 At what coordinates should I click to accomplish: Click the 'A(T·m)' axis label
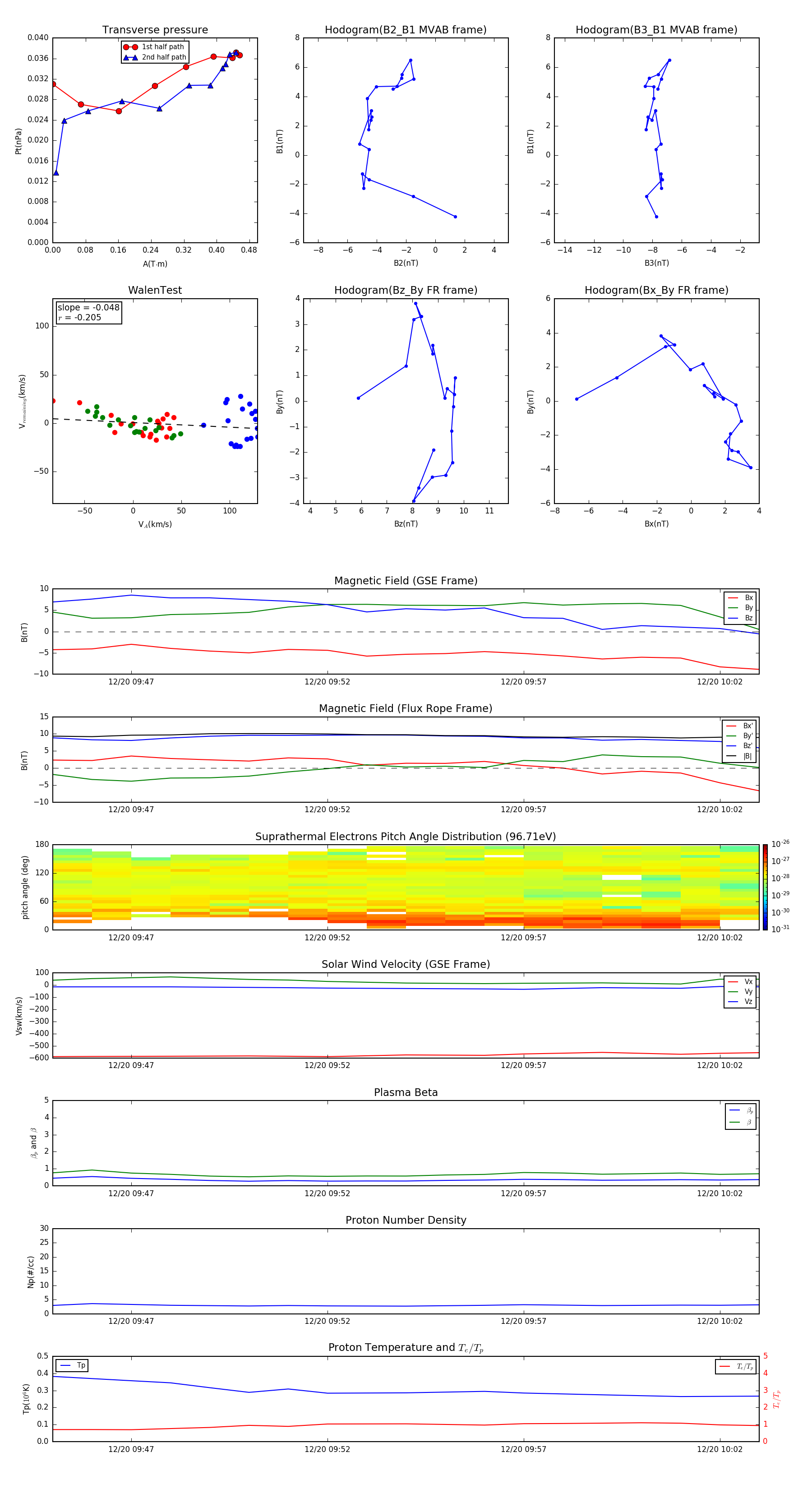point(155,264)
